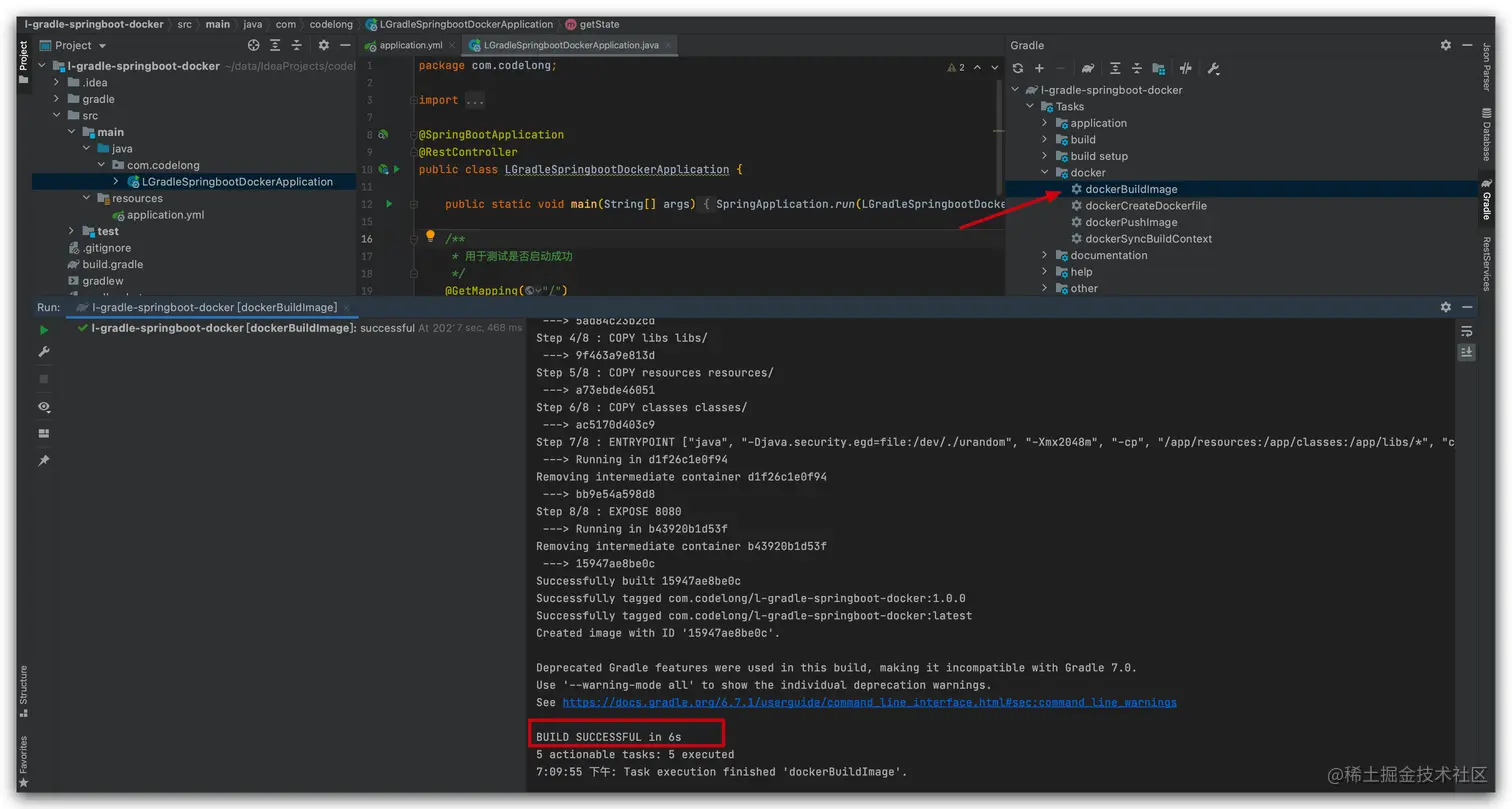Screen dimensions: 1512x809
Task: Toggle the eye view options in Run panel
Action: click(x=44, y=407)
